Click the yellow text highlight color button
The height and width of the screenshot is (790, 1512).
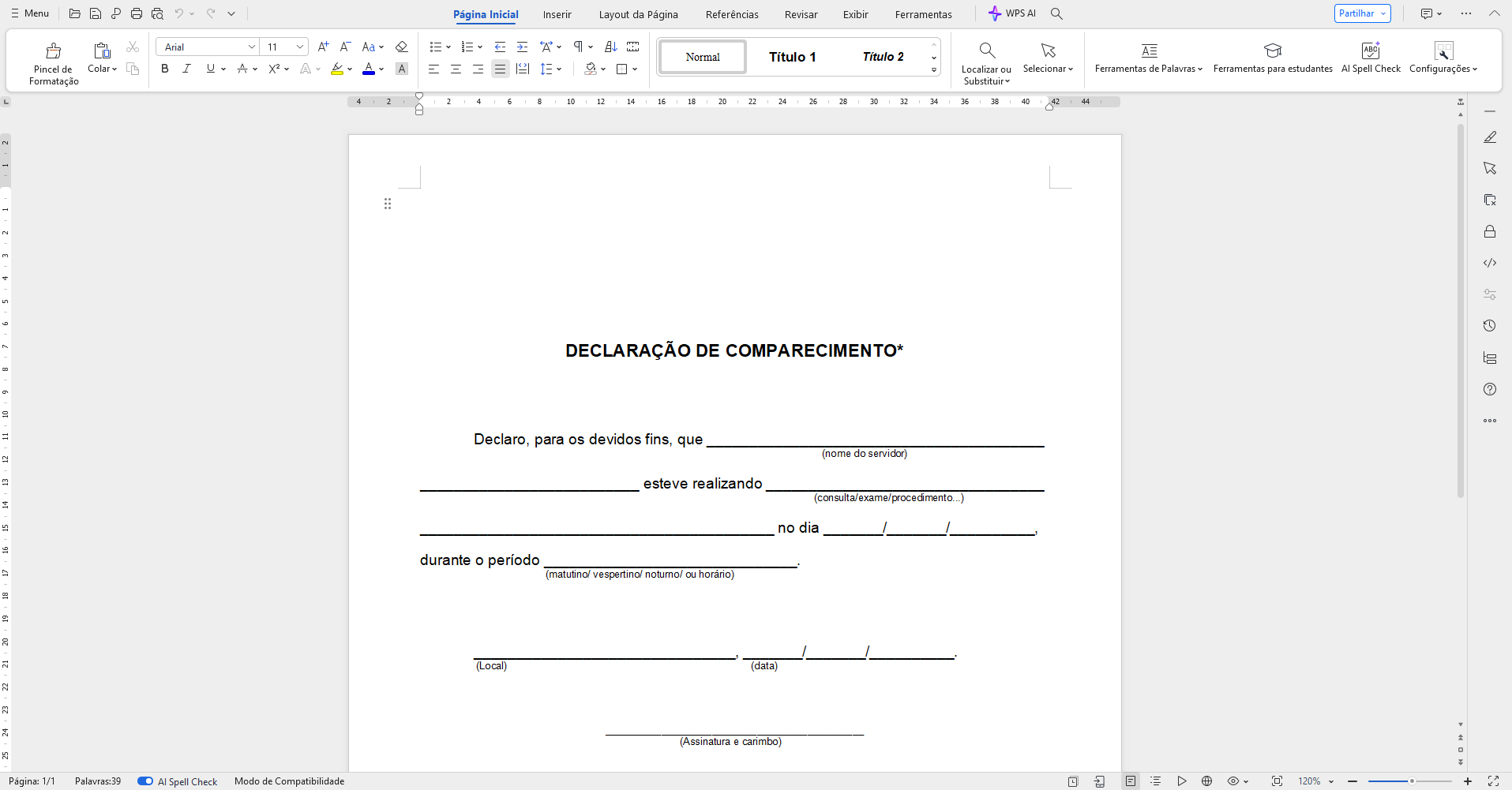[x=337, y=69]
